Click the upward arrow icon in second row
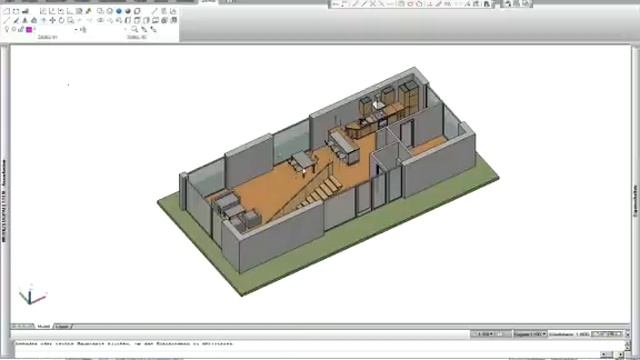The image size is (640, 360). point(43,20)
